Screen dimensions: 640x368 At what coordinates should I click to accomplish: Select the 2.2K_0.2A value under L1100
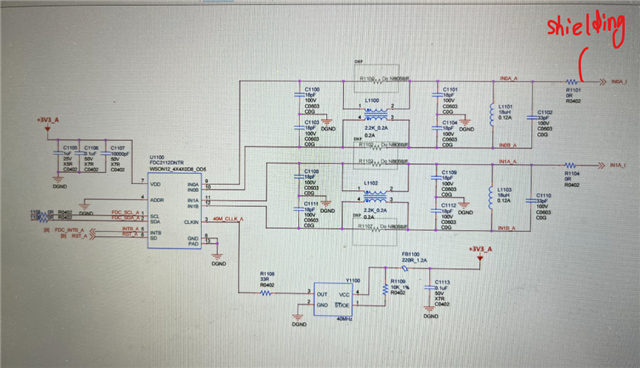(376, 128)
